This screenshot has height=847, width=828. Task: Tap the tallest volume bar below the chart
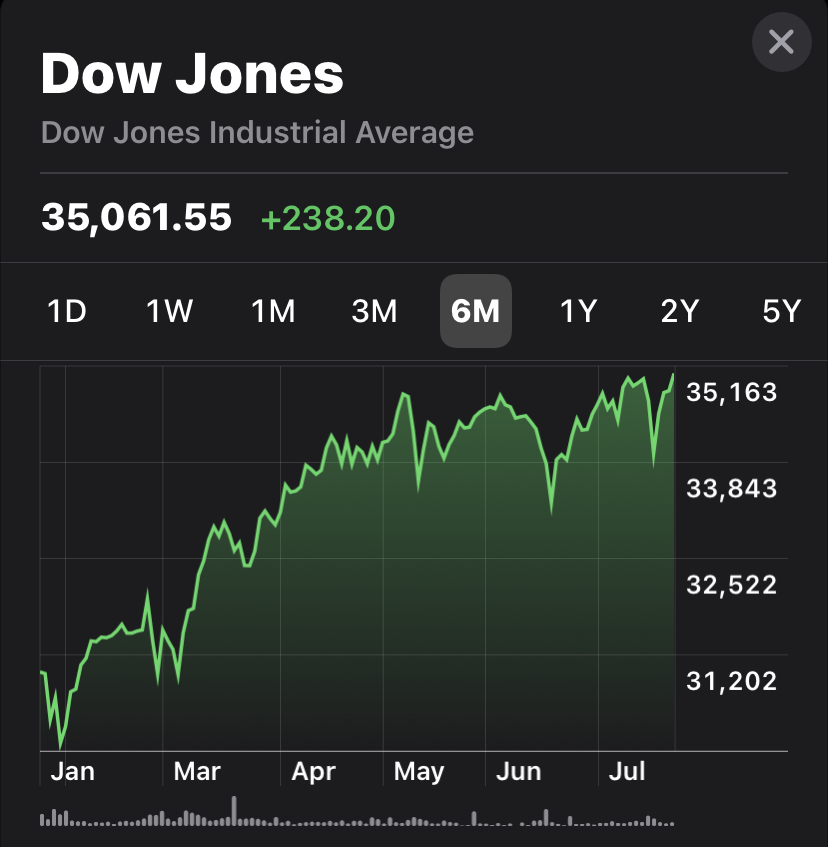233,811
